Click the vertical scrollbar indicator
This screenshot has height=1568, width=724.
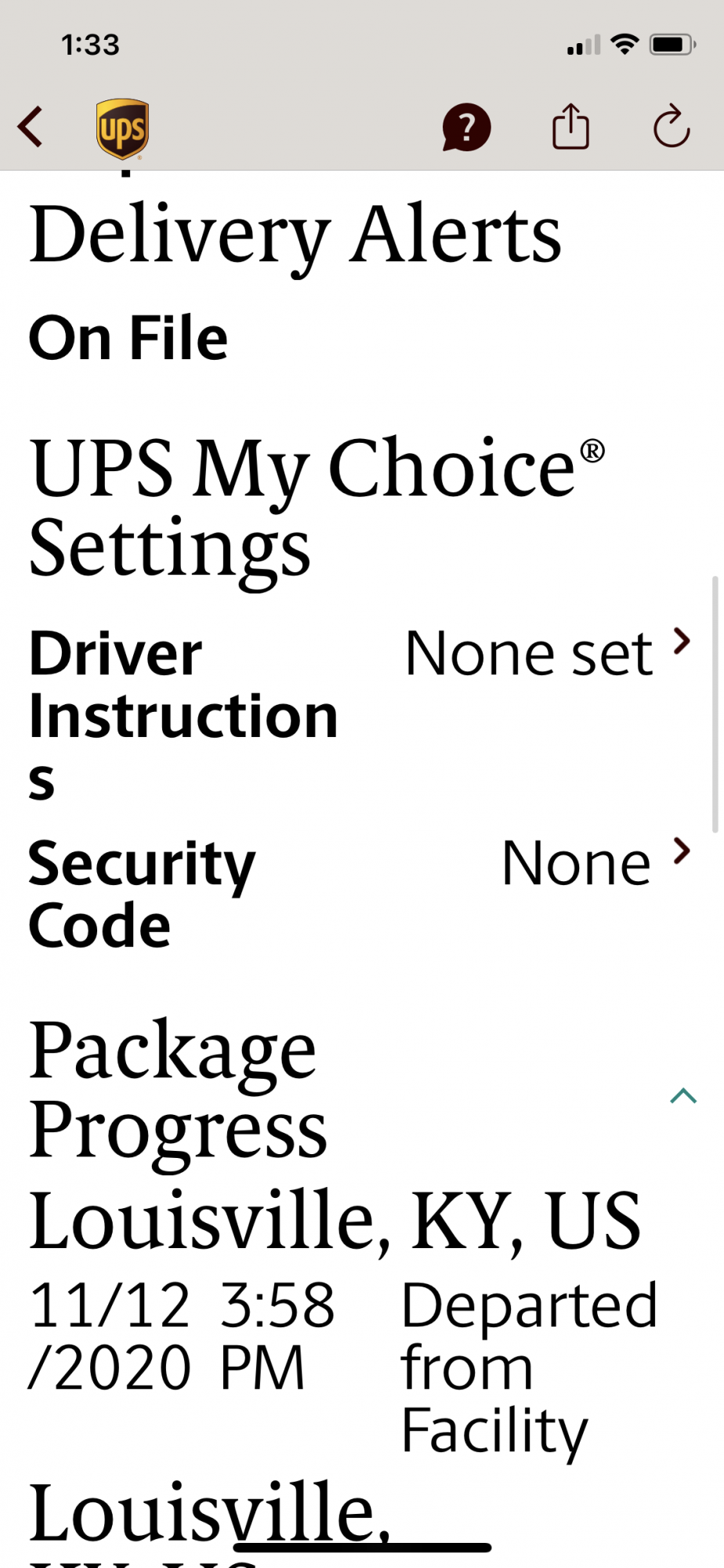(x=715, y=704)
